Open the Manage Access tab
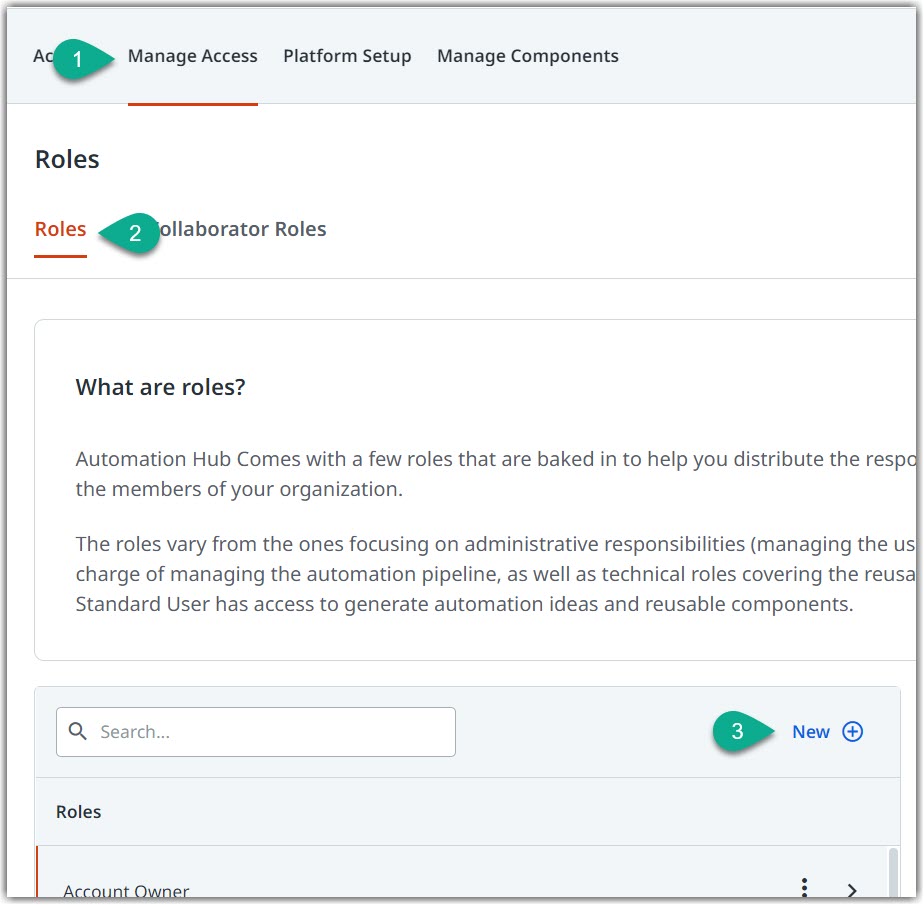924x905 pixels. (x=193, y=56)
